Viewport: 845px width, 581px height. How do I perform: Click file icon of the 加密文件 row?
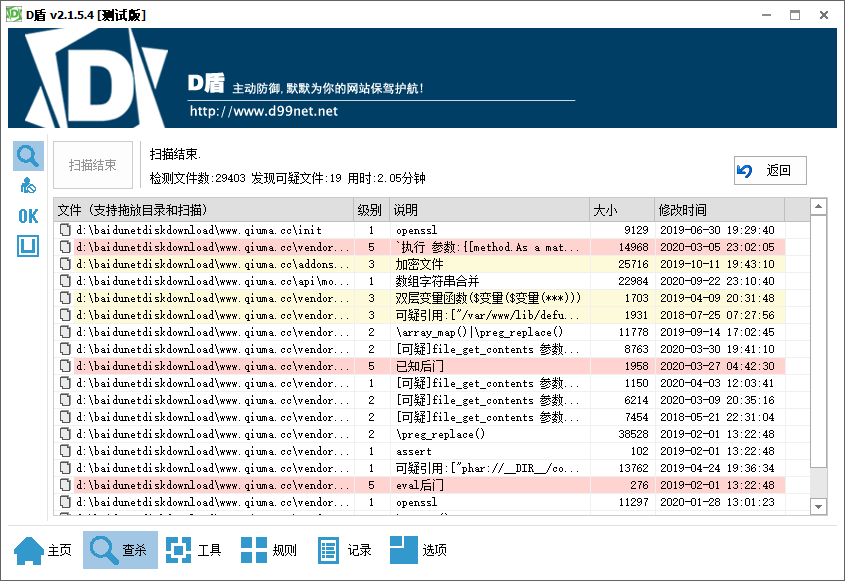[65, 264]
